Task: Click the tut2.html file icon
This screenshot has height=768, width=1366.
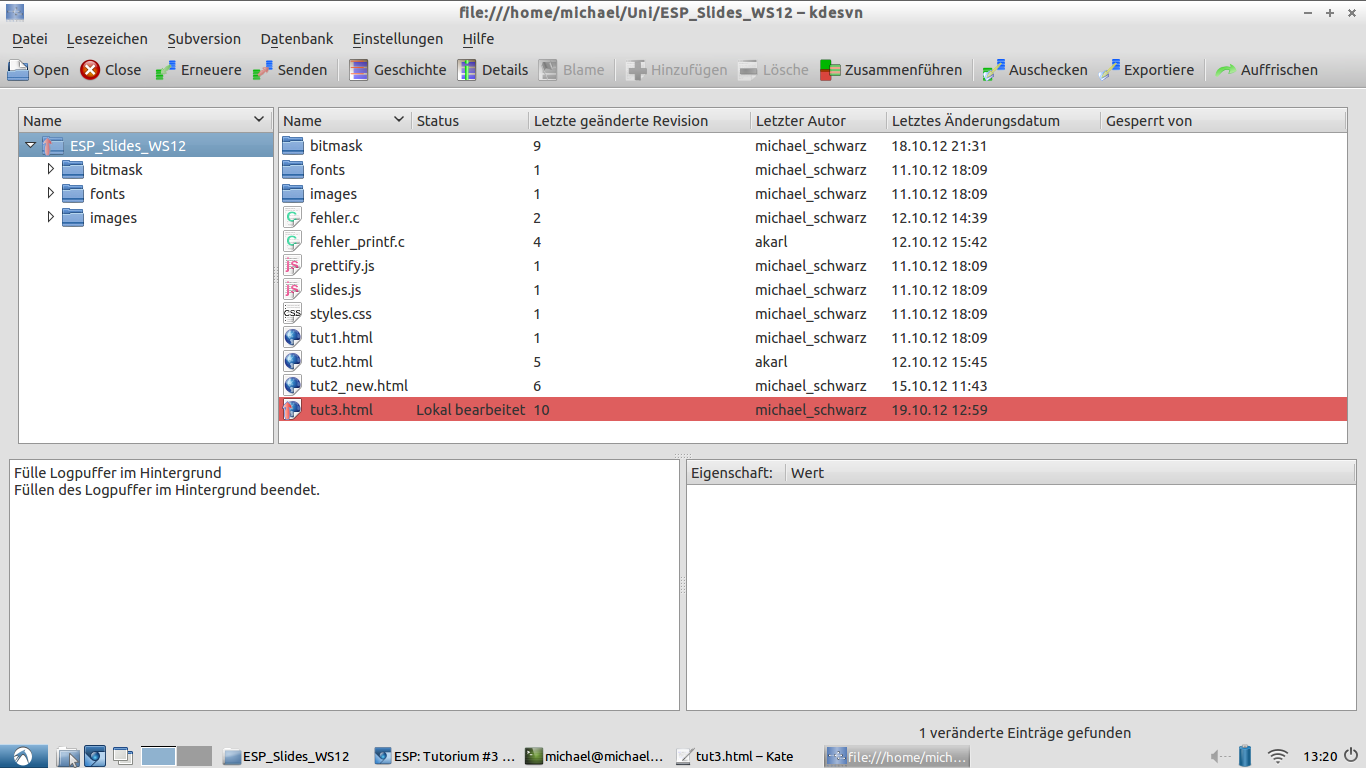Action: tap(292, 361)
